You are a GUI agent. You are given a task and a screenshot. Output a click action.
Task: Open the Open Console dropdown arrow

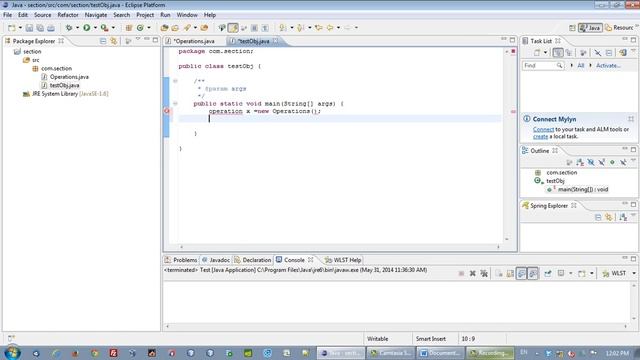click(591, 273)
